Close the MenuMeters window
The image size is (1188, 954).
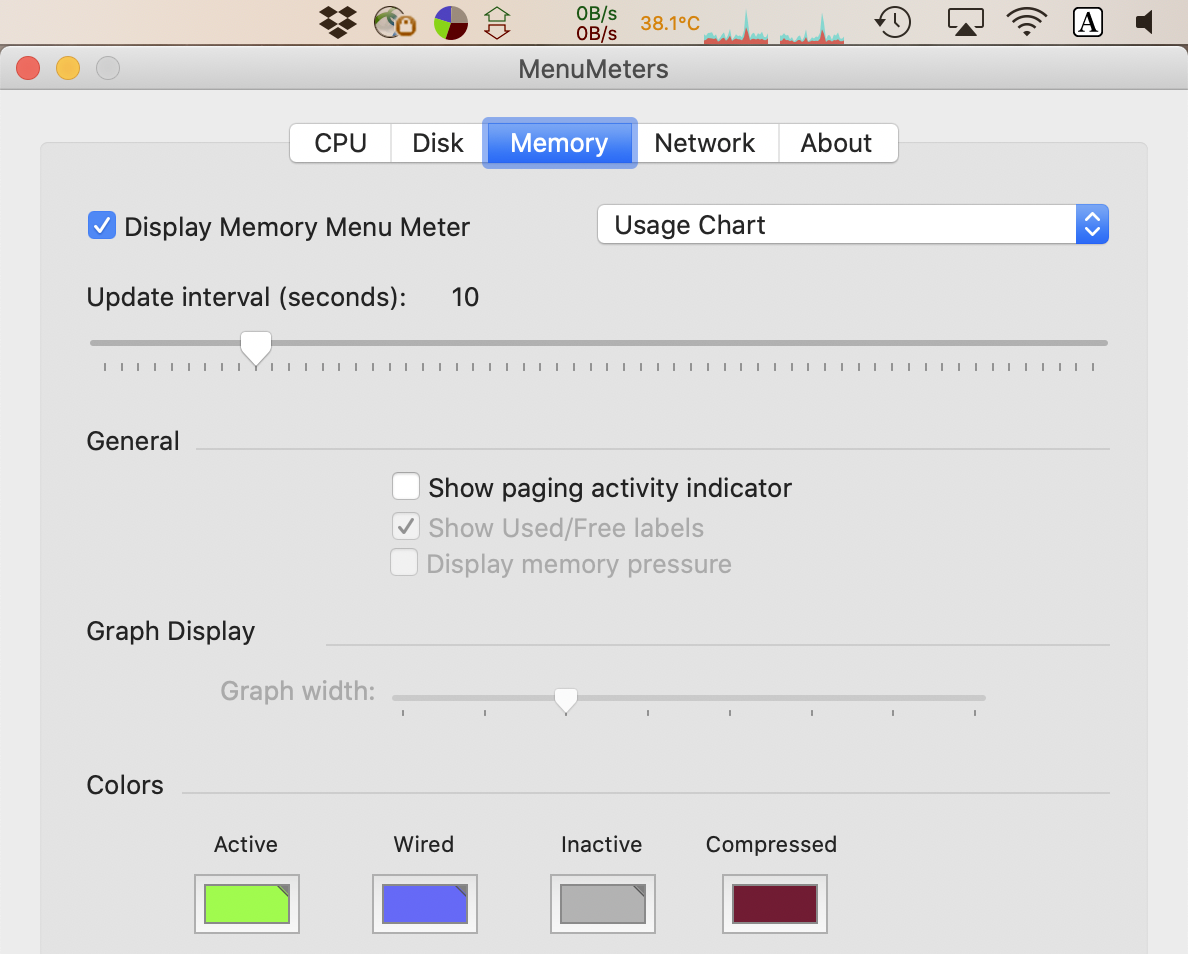[28, 68]
